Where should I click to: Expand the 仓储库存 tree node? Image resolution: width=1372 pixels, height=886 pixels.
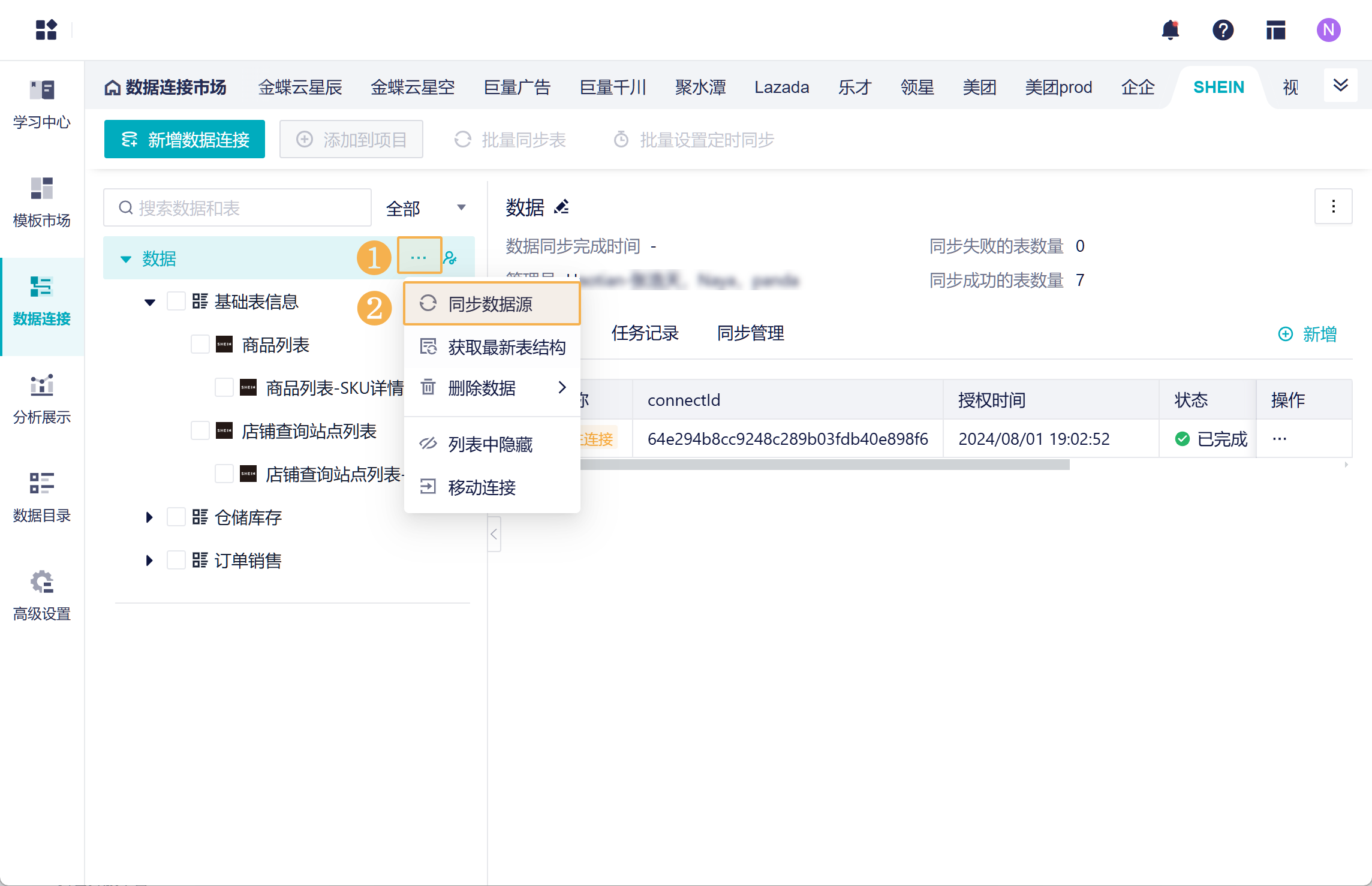(149, 517)
